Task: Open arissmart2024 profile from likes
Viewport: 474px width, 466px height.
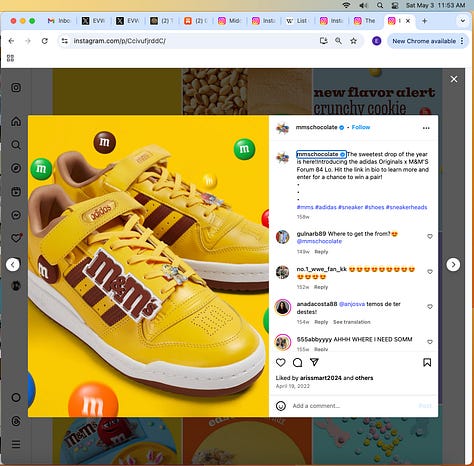Action: (x=321, y=378)
